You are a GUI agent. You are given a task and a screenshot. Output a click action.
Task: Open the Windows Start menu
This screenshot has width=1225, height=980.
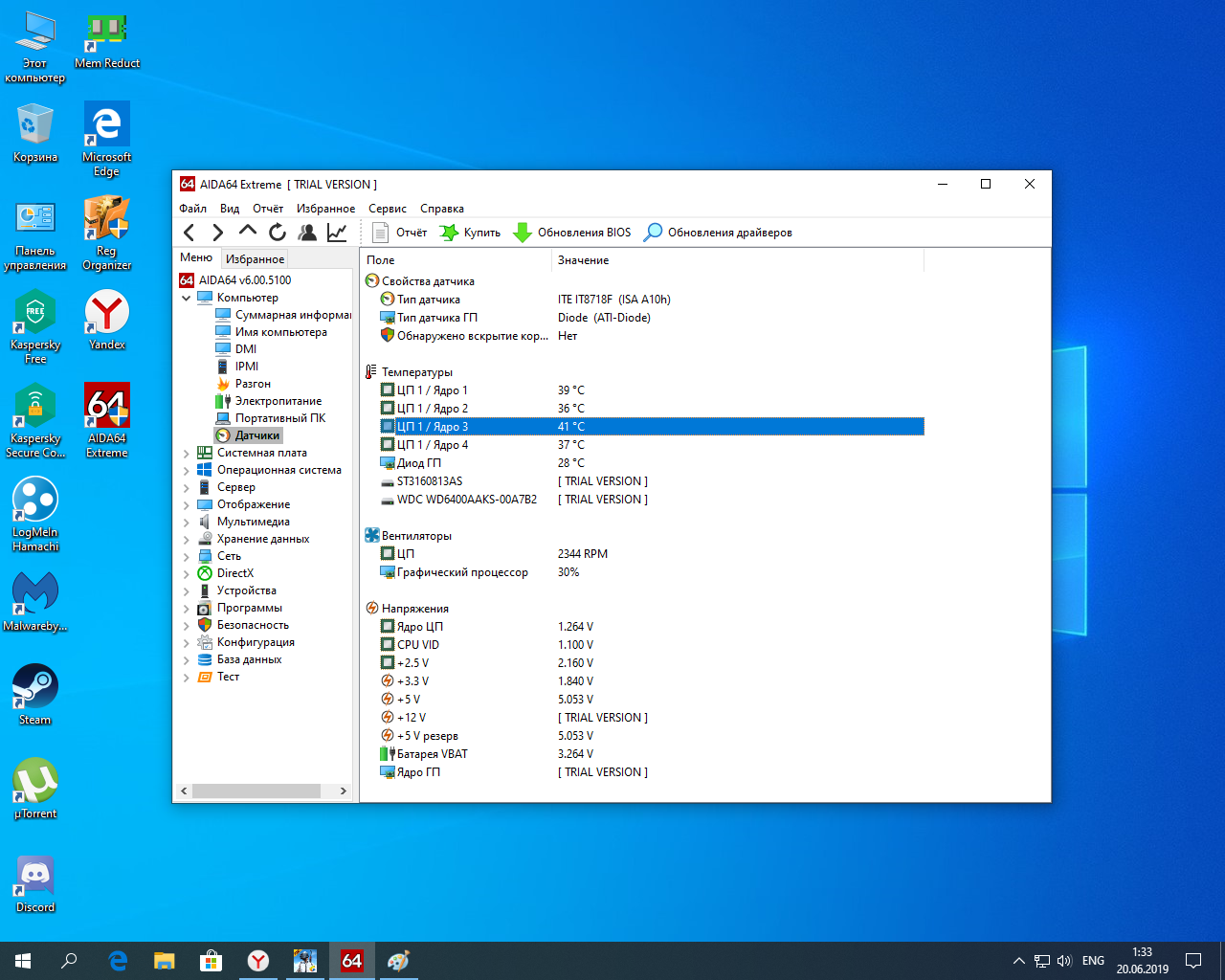(x=23, y=961)
